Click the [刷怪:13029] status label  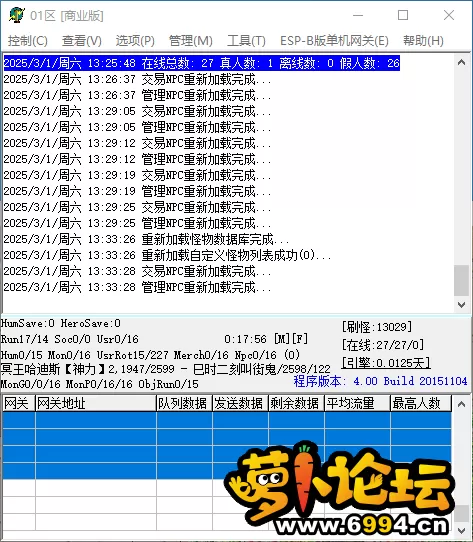[377, 327]
